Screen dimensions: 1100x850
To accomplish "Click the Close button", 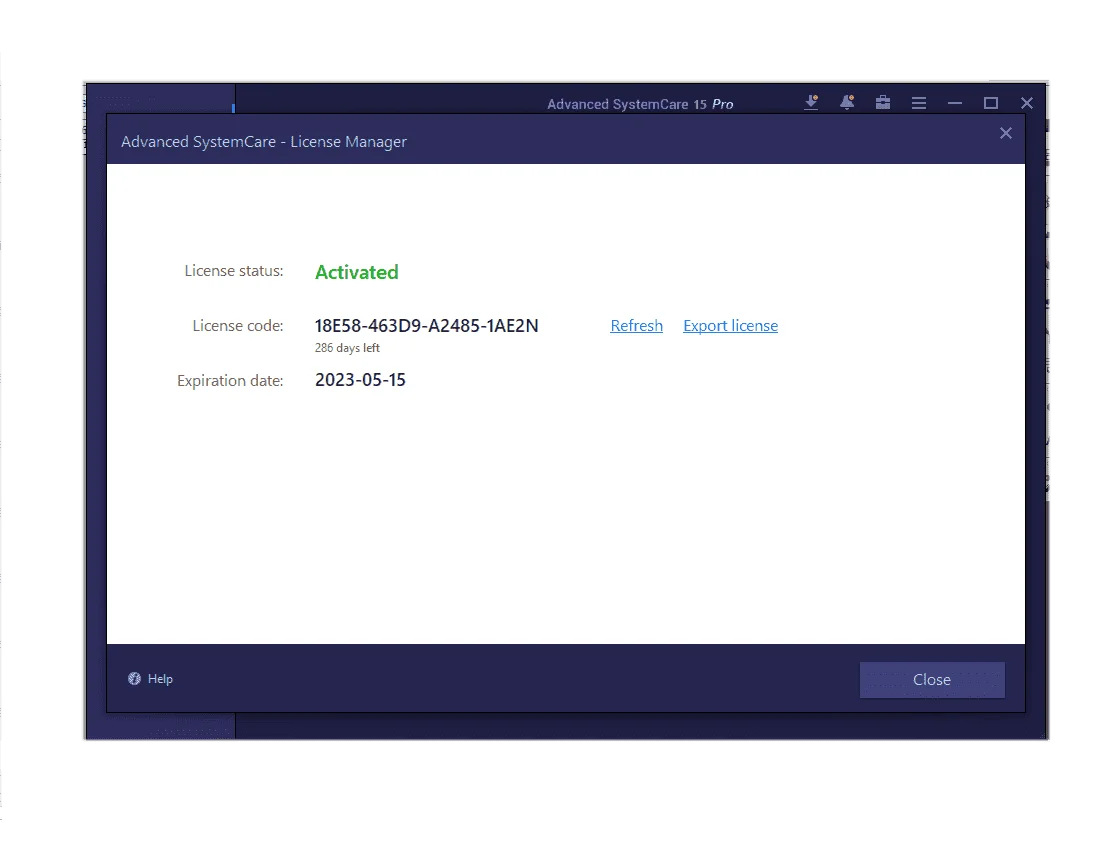I will coord(932,680).
